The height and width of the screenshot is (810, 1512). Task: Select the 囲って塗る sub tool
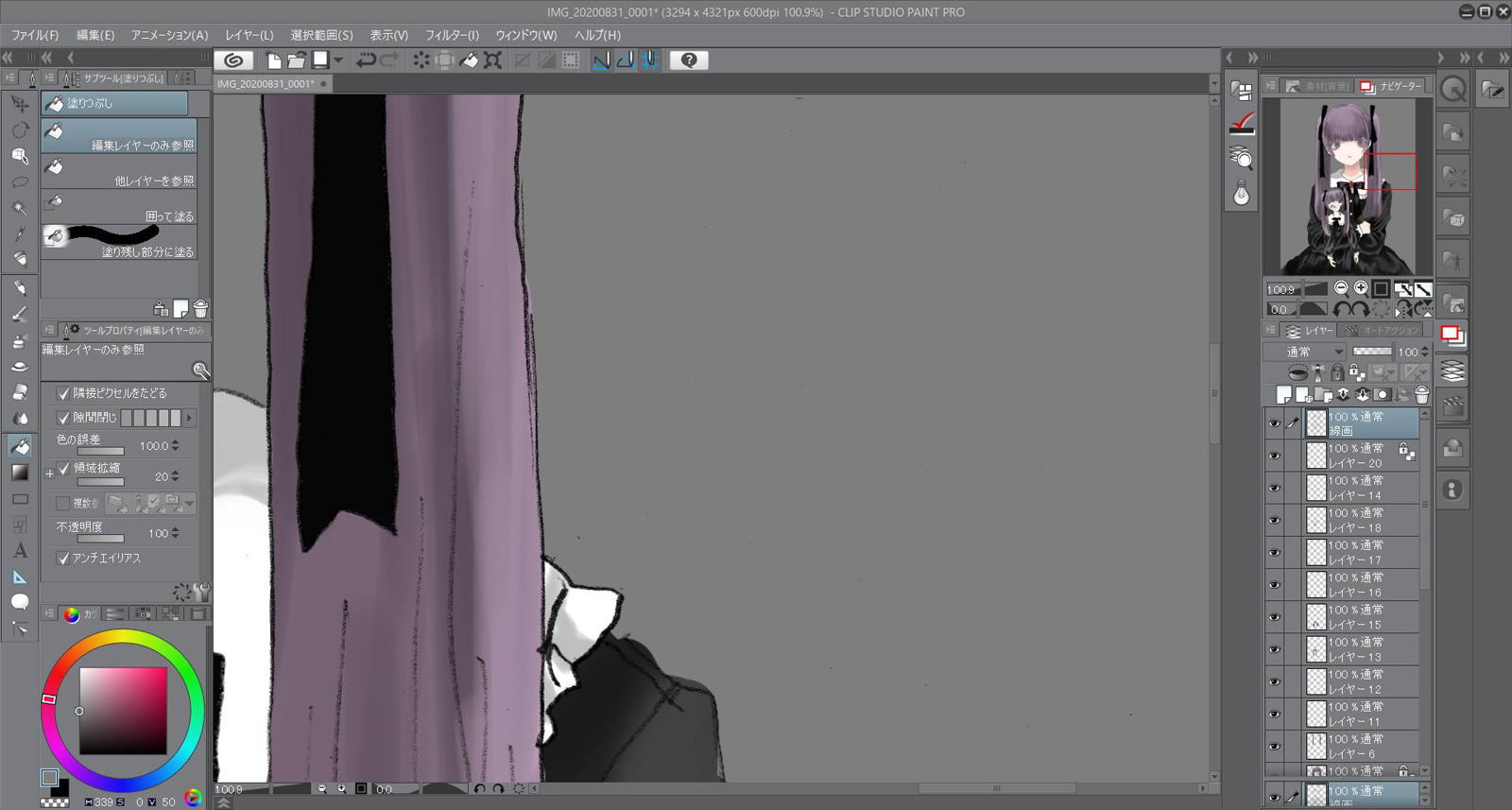(119, 209)
